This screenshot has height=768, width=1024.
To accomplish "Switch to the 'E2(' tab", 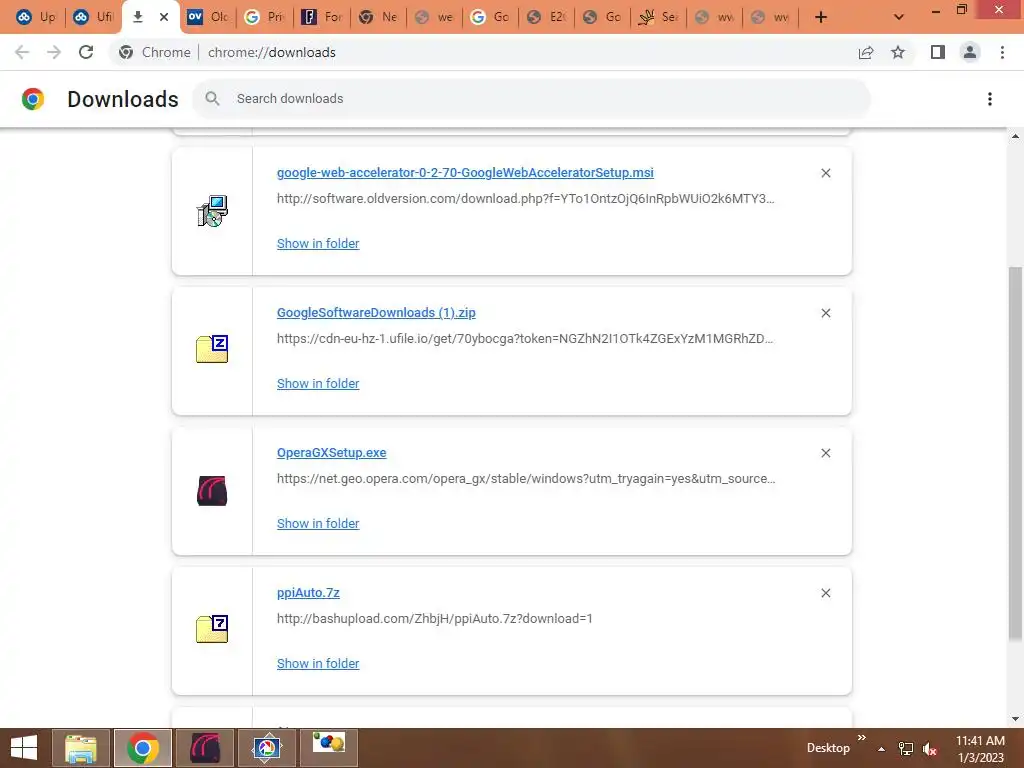I will pos(547,17).
